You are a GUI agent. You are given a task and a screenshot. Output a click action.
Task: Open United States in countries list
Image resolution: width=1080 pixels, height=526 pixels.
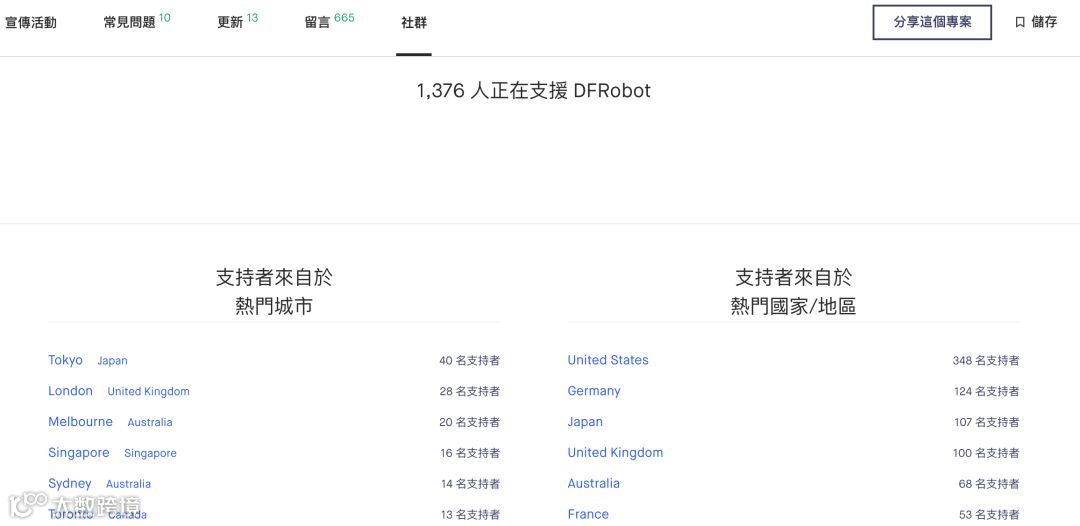pyautogui.click(x=608, y=360)
